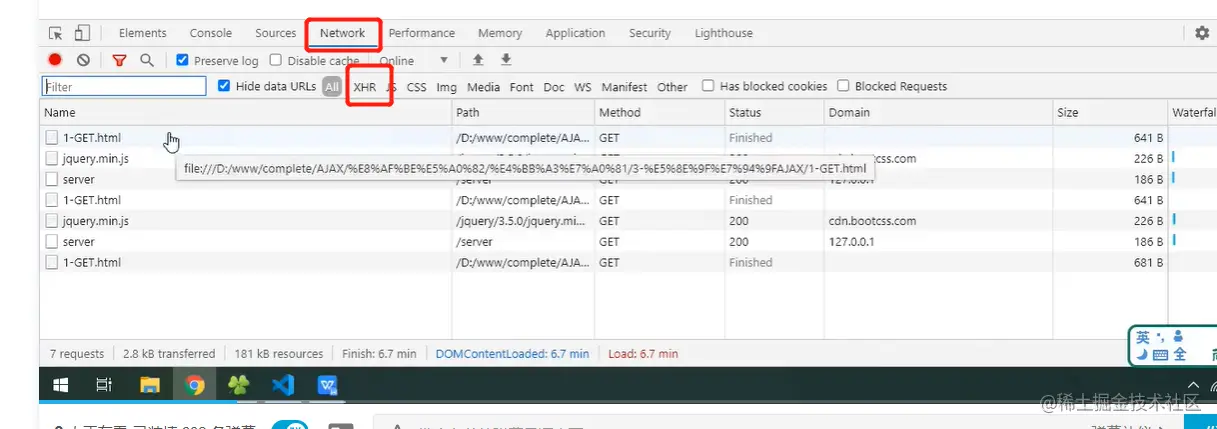Open Visual Studio Code from the taskbar

coord(282,384)
